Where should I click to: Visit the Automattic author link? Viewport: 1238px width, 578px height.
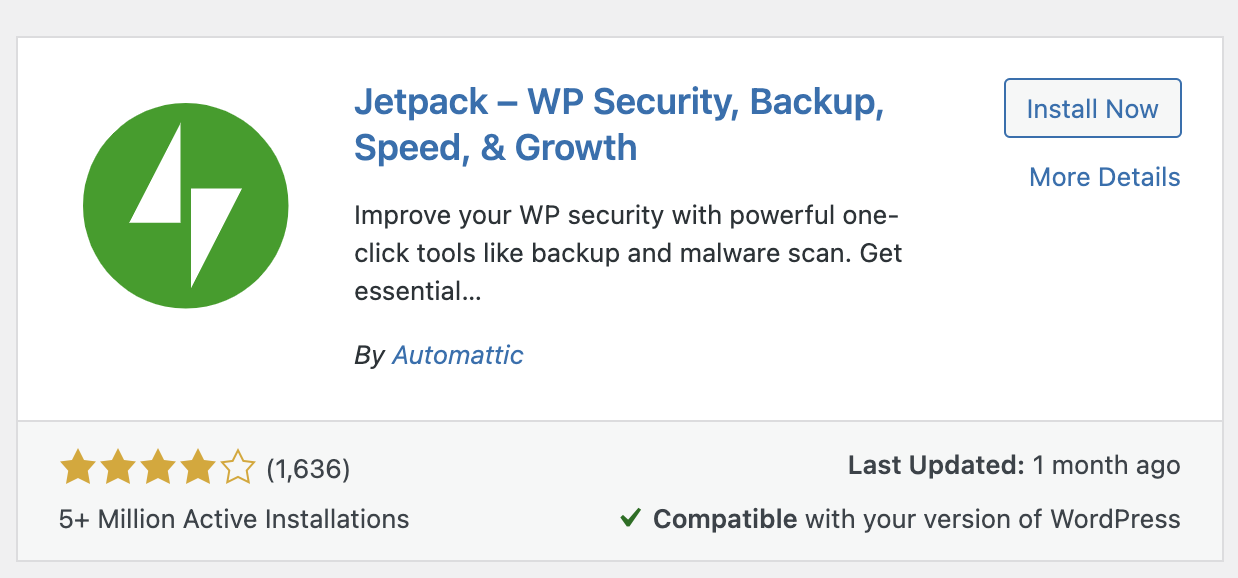pos(457,354)
